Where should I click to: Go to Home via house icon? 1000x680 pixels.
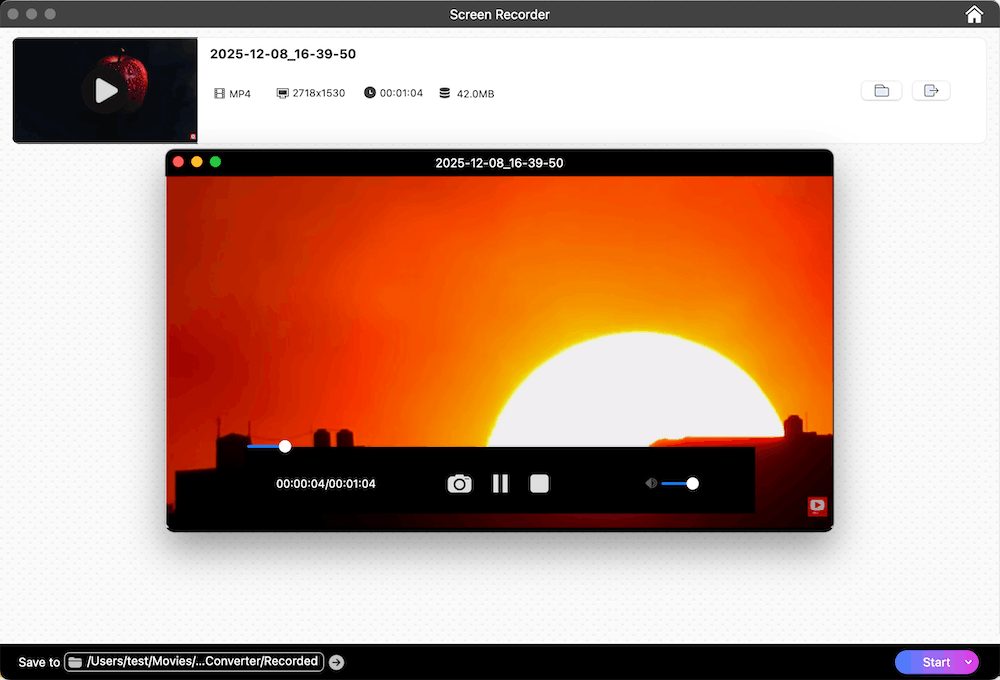click(974, 14)
